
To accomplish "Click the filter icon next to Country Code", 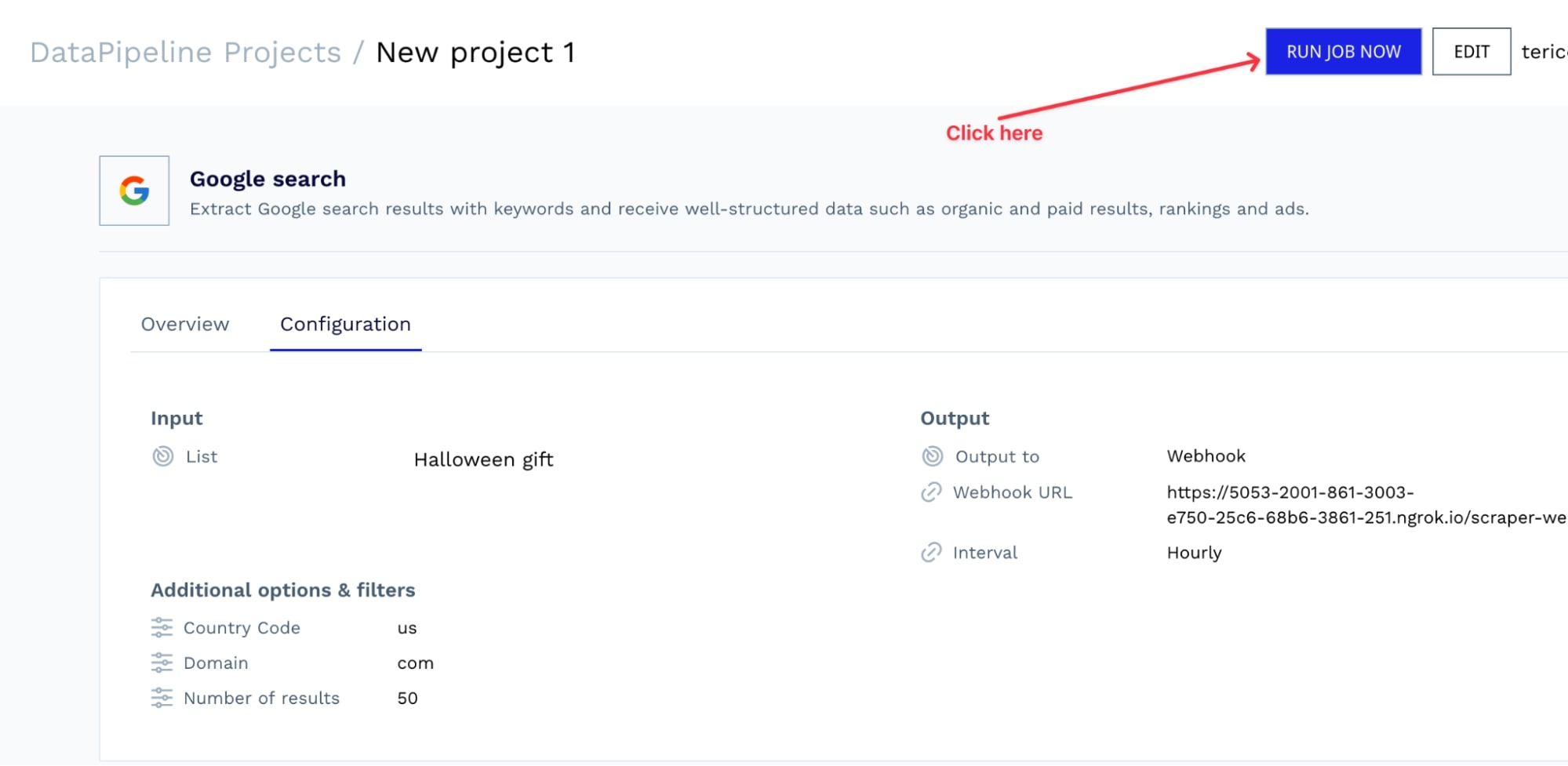I will pyautogui.click(x=162, y=627).
